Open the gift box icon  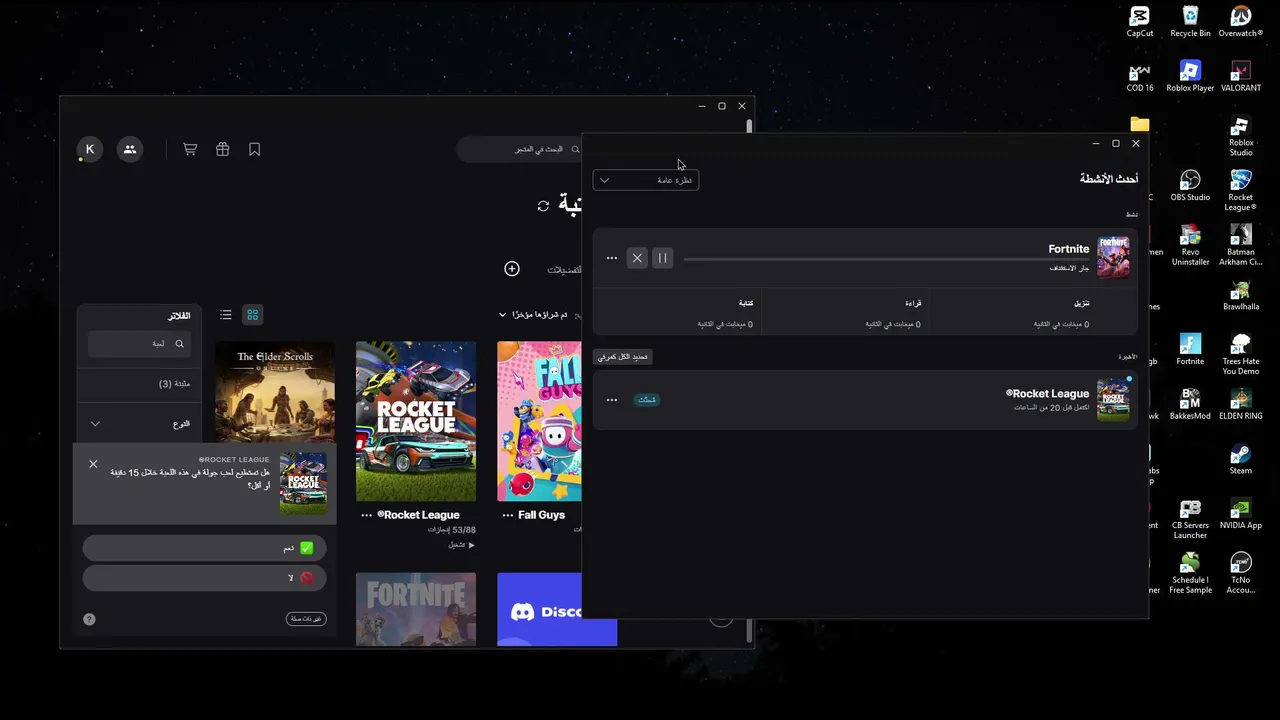(222, 149)
